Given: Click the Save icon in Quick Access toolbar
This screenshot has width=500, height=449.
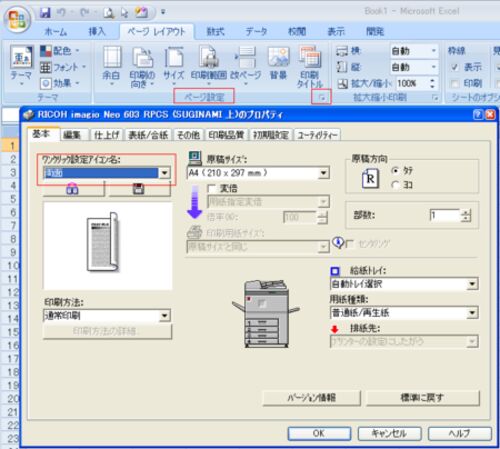Looking at the screenshot, I should tap(45, 13).
